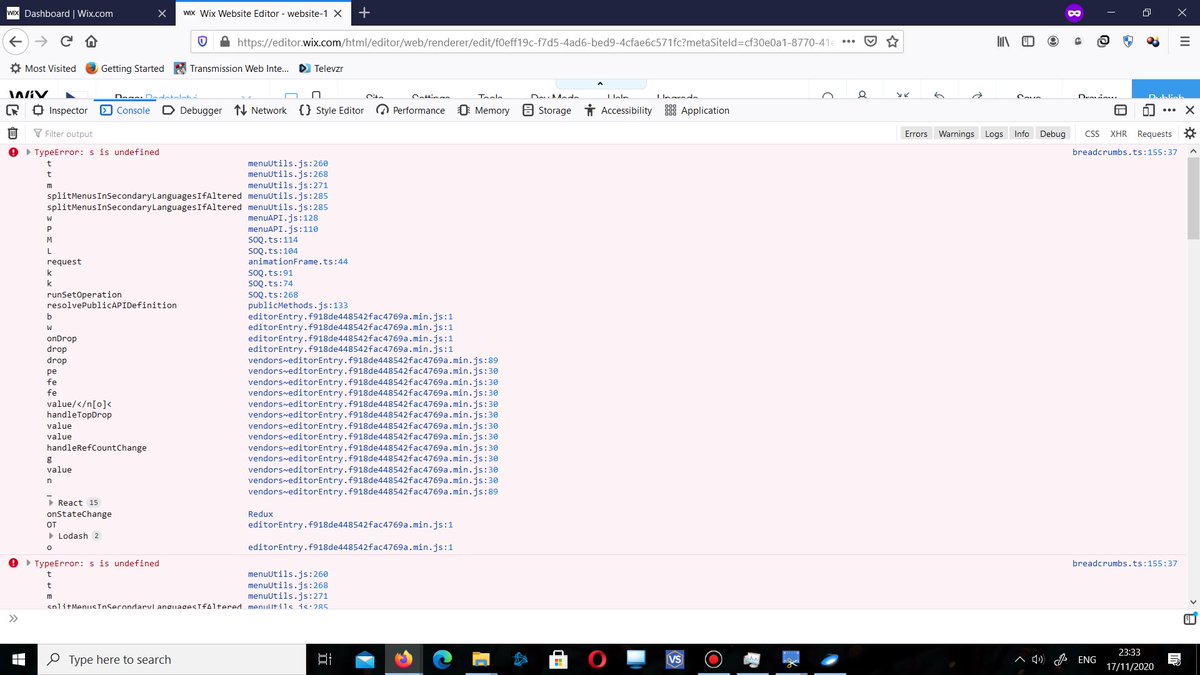Open the Storage tab
Screen dimensions: 1200x675
pyautogui.click(x=546, y=110)
